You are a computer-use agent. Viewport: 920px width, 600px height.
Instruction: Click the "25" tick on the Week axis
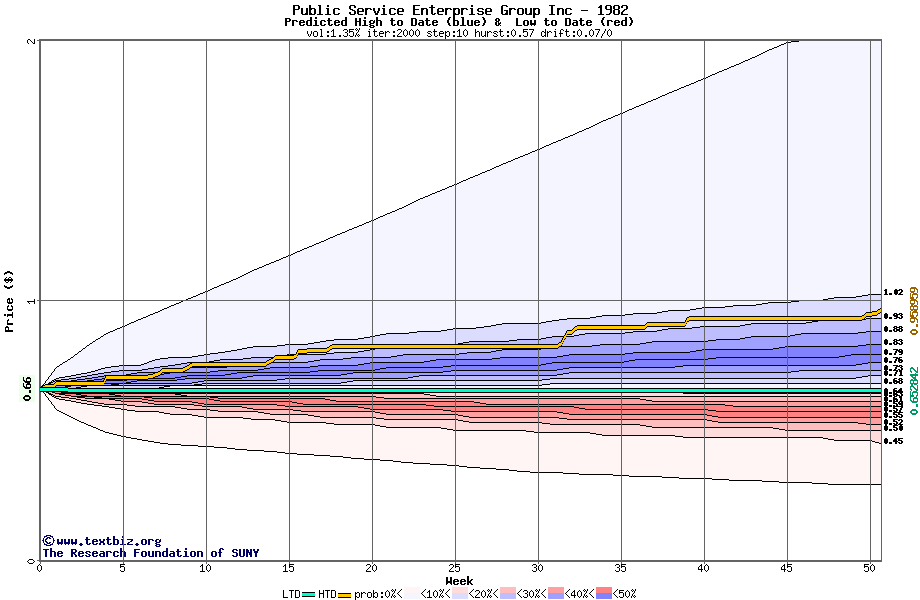pyautogui.click(x=455, y=568)
